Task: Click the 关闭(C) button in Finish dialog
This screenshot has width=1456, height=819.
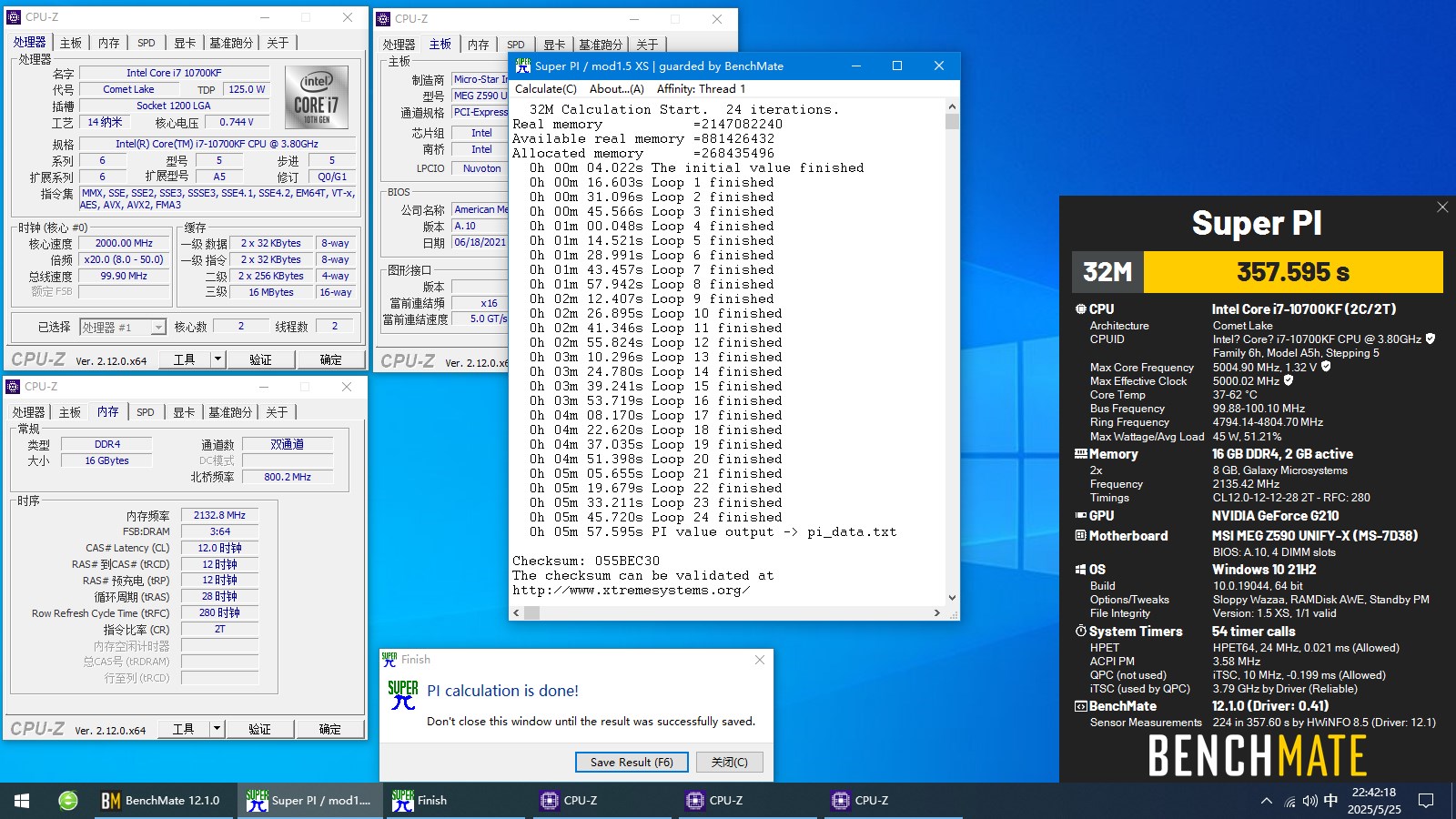Action: (x=729, y=763)
